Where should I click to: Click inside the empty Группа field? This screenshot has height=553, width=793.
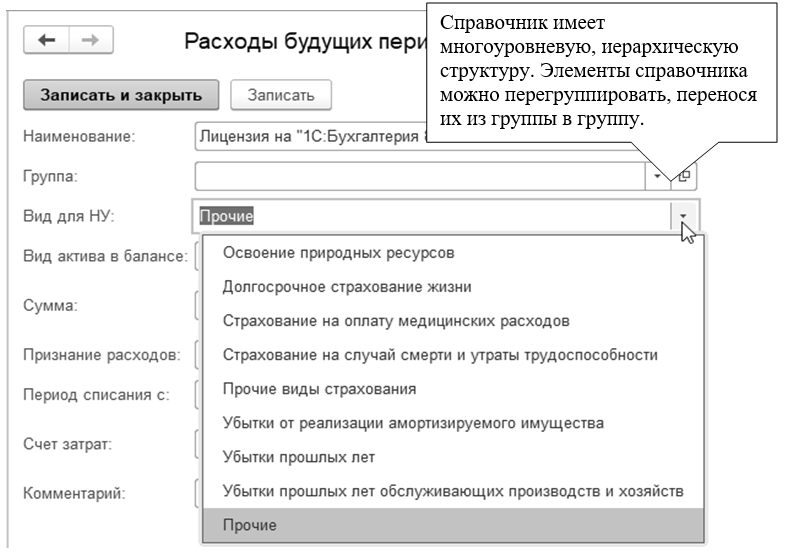(x=420, y=176)
